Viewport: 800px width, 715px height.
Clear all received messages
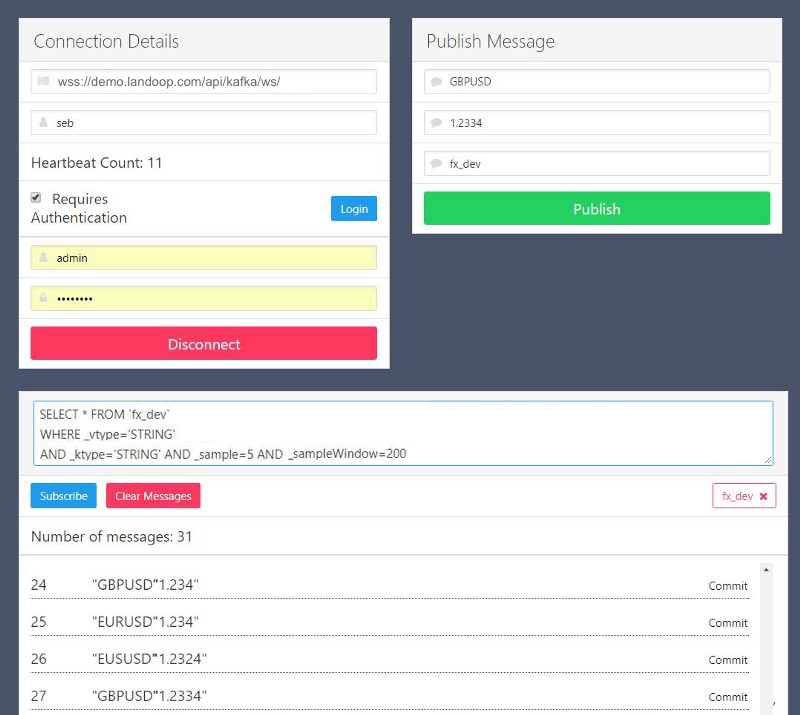pyautogui.click(x=152, y=495)
